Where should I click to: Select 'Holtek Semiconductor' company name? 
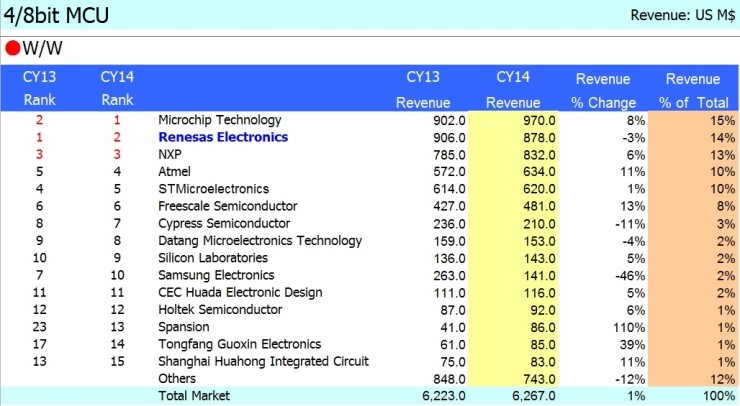pos(220,310)
